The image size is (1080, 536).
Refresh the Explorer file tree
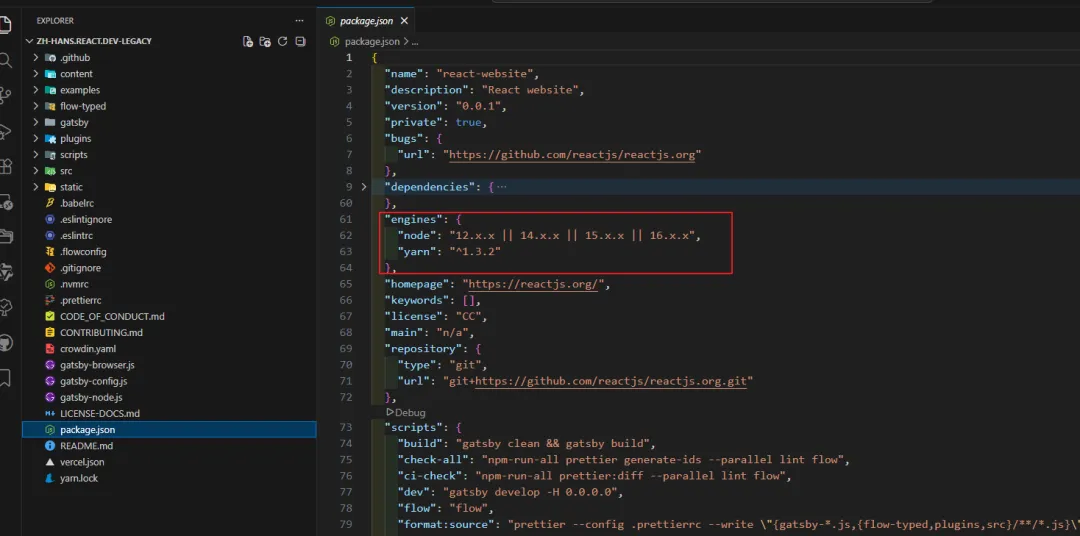[x=282, y=41]
